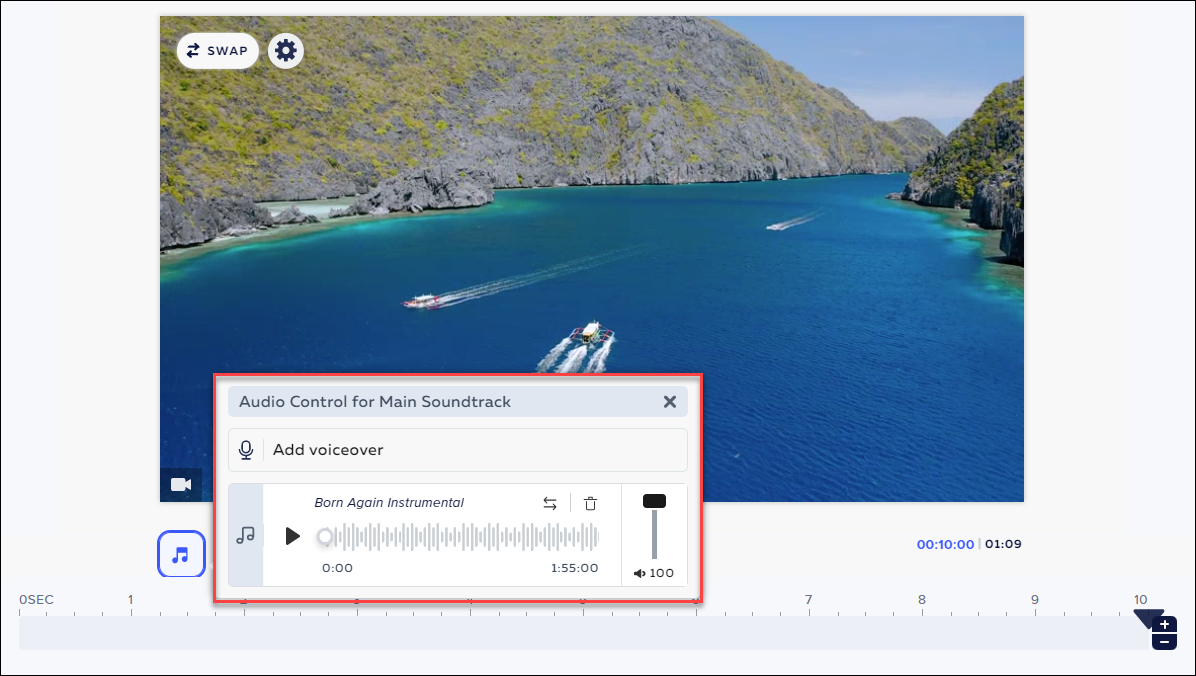Zoom in the timeline with plus button
The height and width of the screenshot is (676, 1196).
[x=1164, y=625]
